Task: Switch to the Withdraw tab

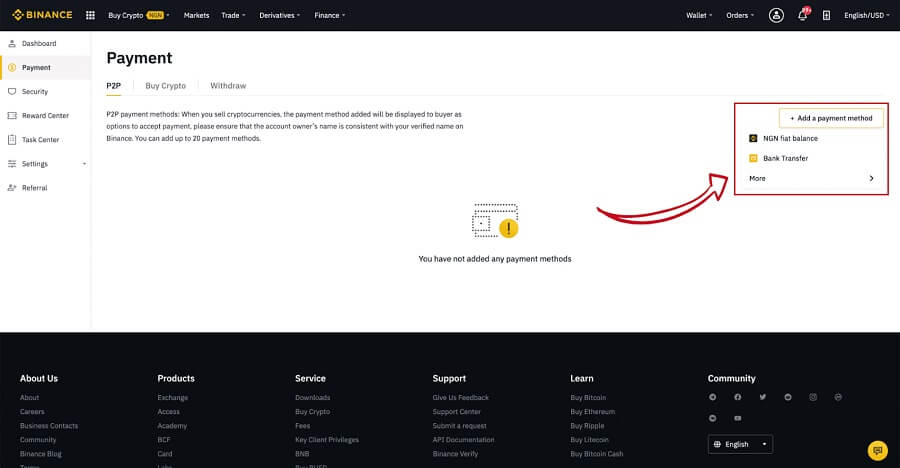Action: point(228,86)
